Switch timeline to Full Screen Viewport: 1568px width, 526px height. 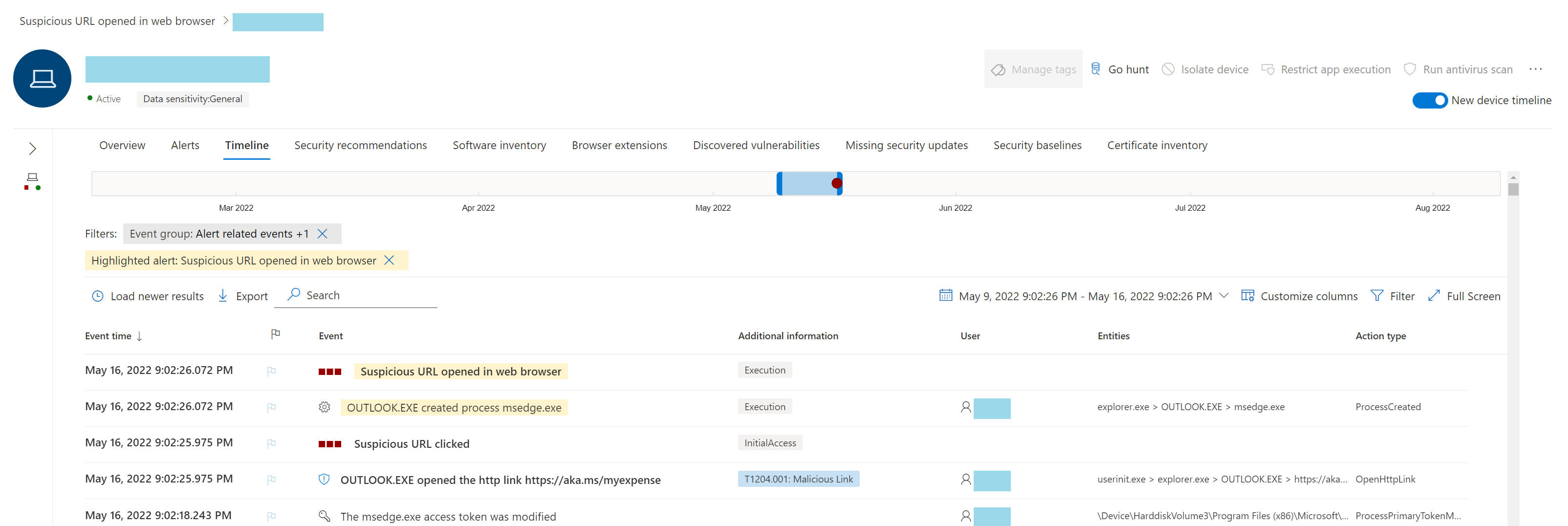tap(1463, 296)
